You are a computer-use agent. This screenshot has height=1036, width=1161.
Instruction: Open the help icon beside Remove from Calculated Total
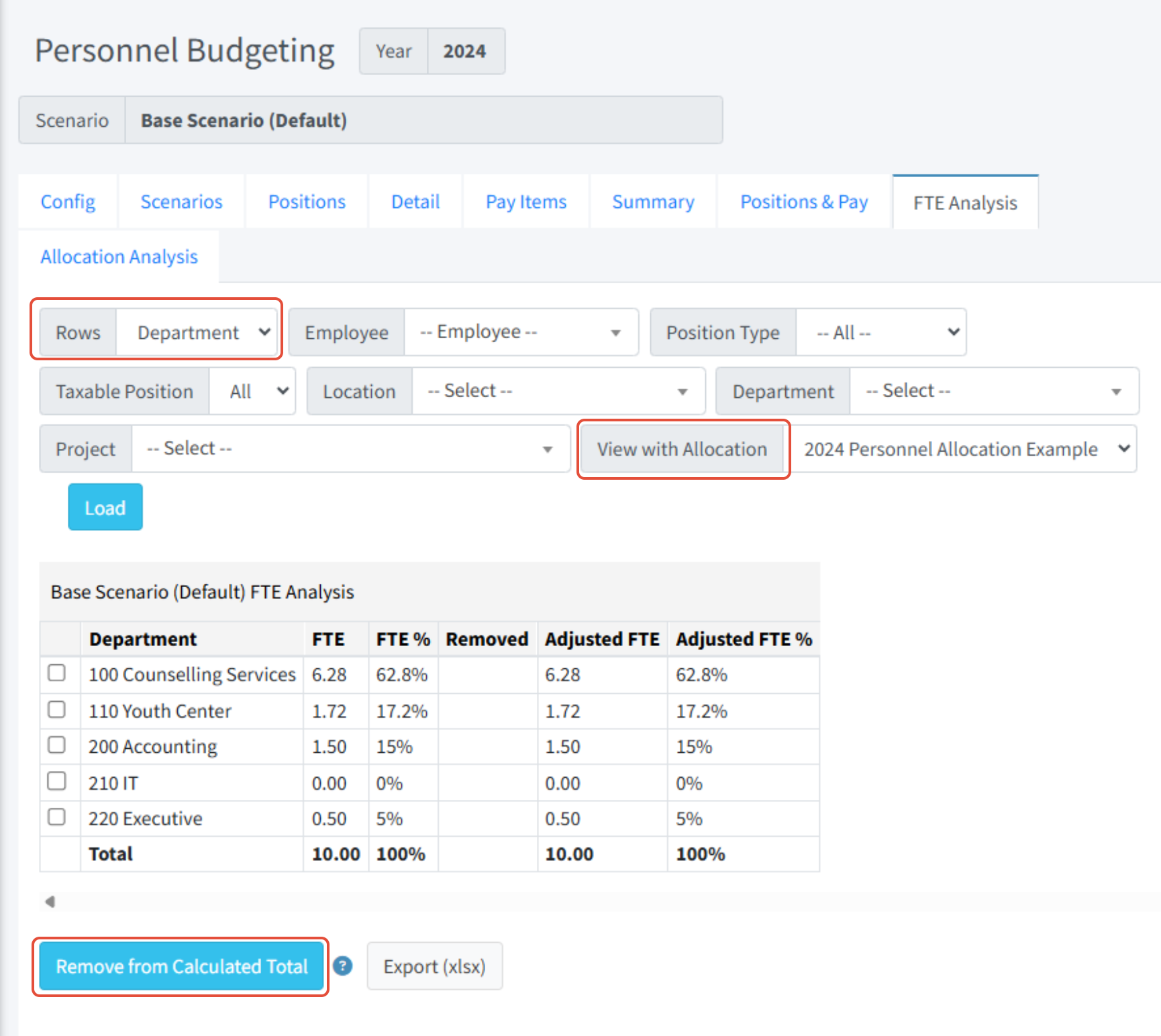343,966
